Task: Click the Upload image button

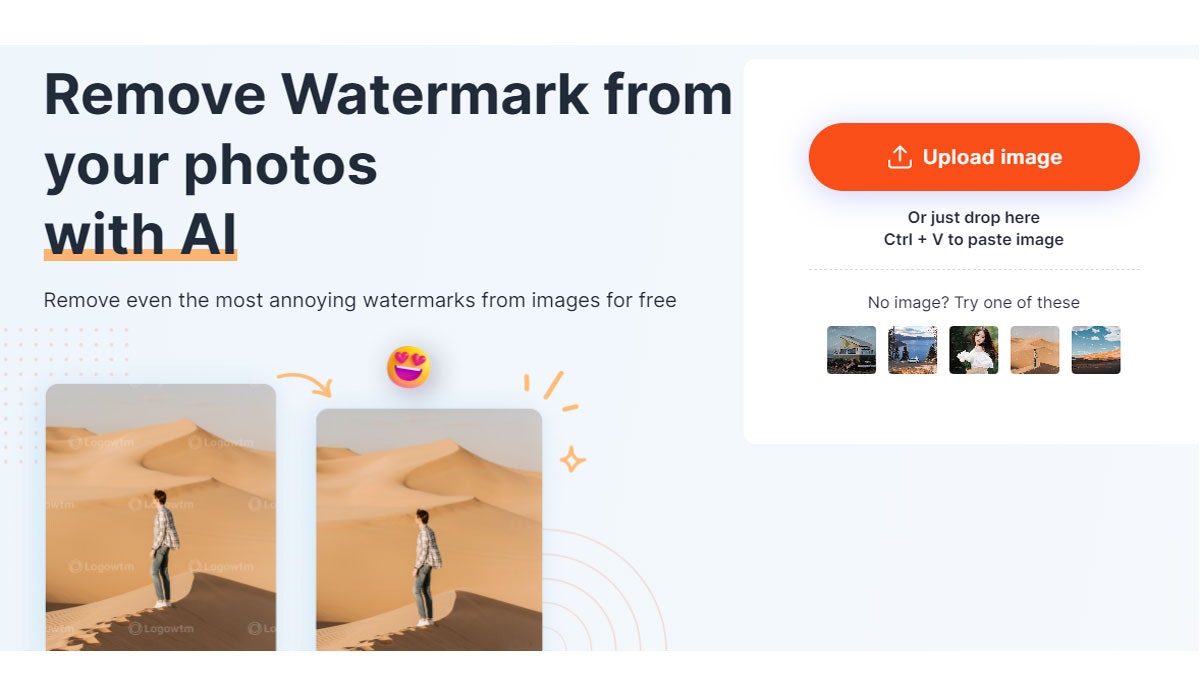Action: [x=974, y=157]
